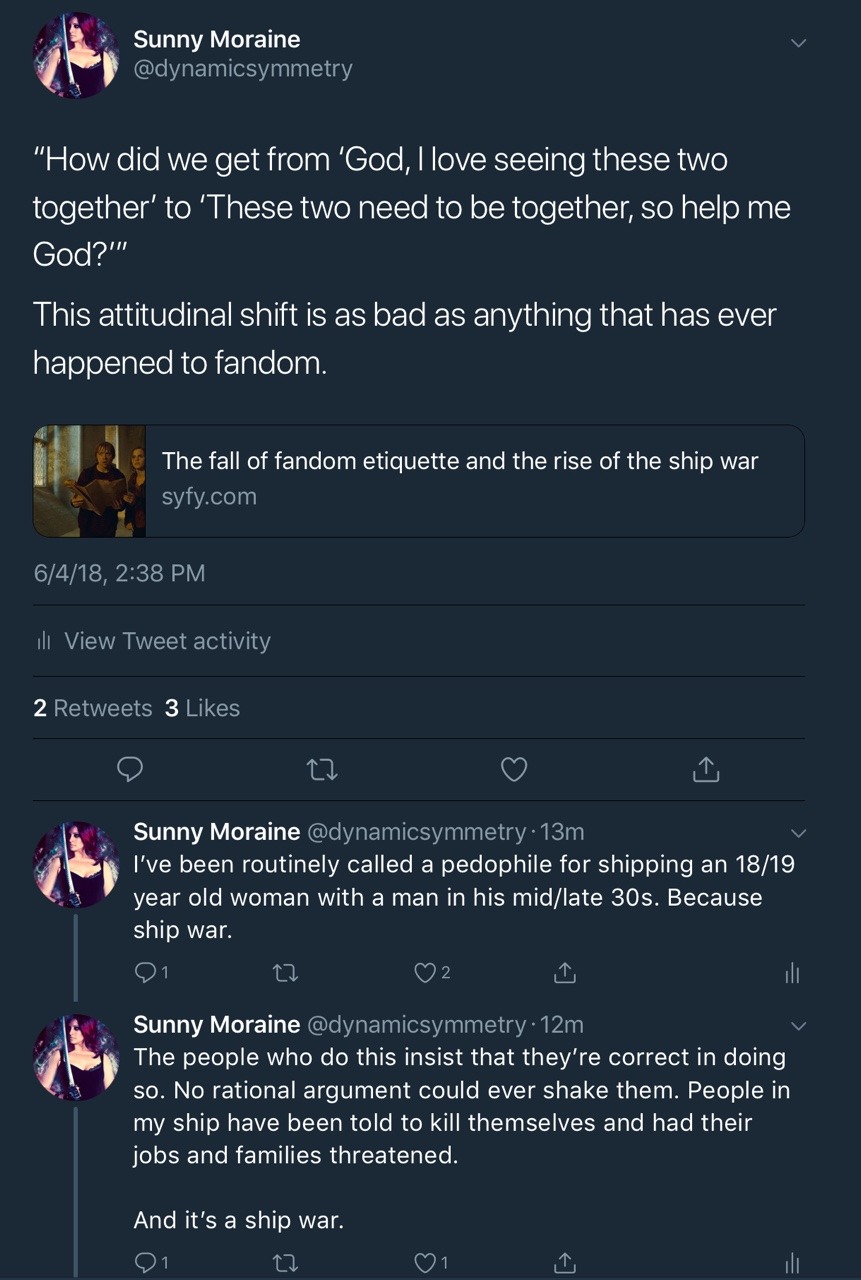Like the 13m reply tweet
The height and width of the screenshot is (1280, 861).
click(425, 972)
